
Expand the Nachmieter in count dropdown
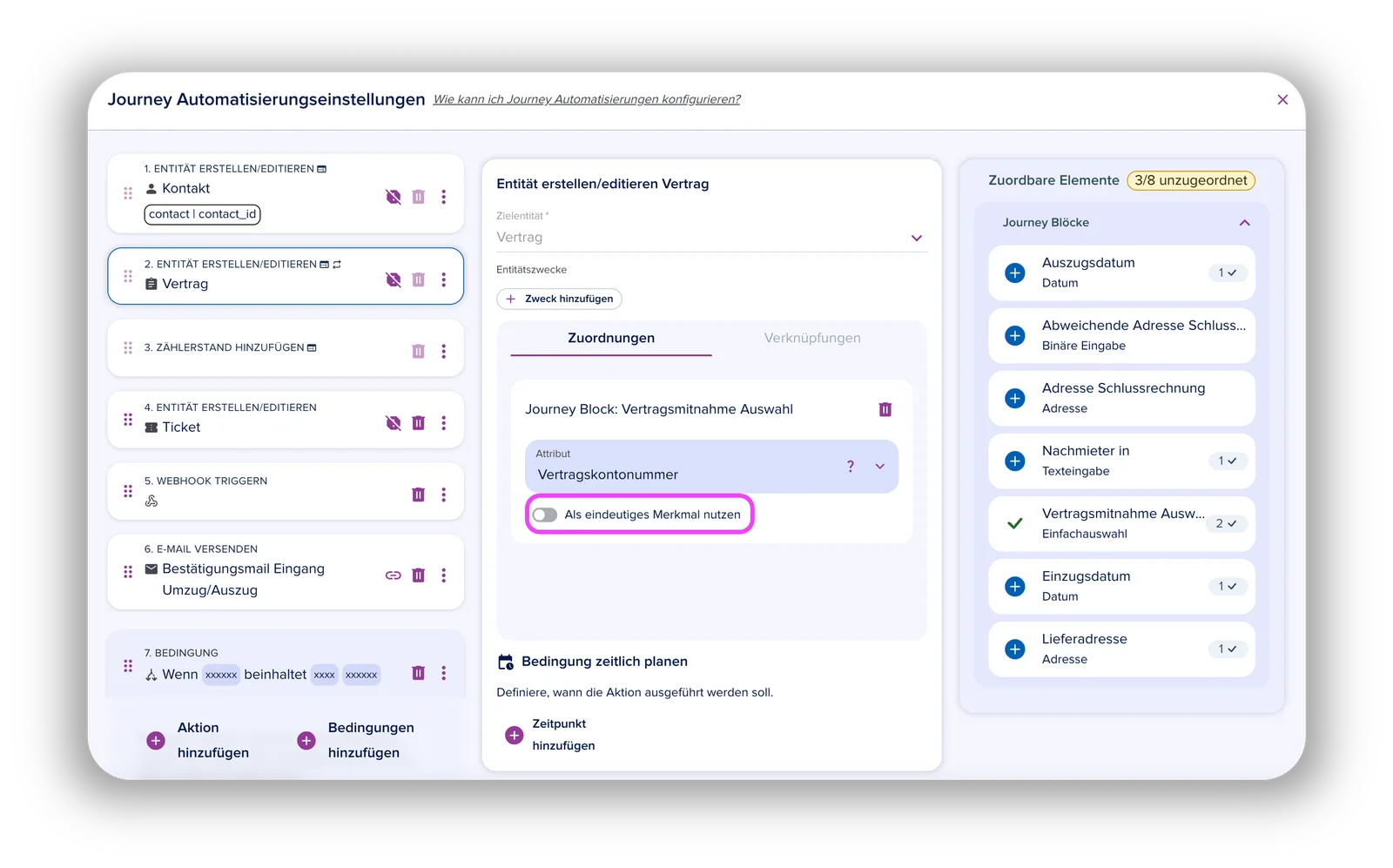click(x=1228, y=461)
